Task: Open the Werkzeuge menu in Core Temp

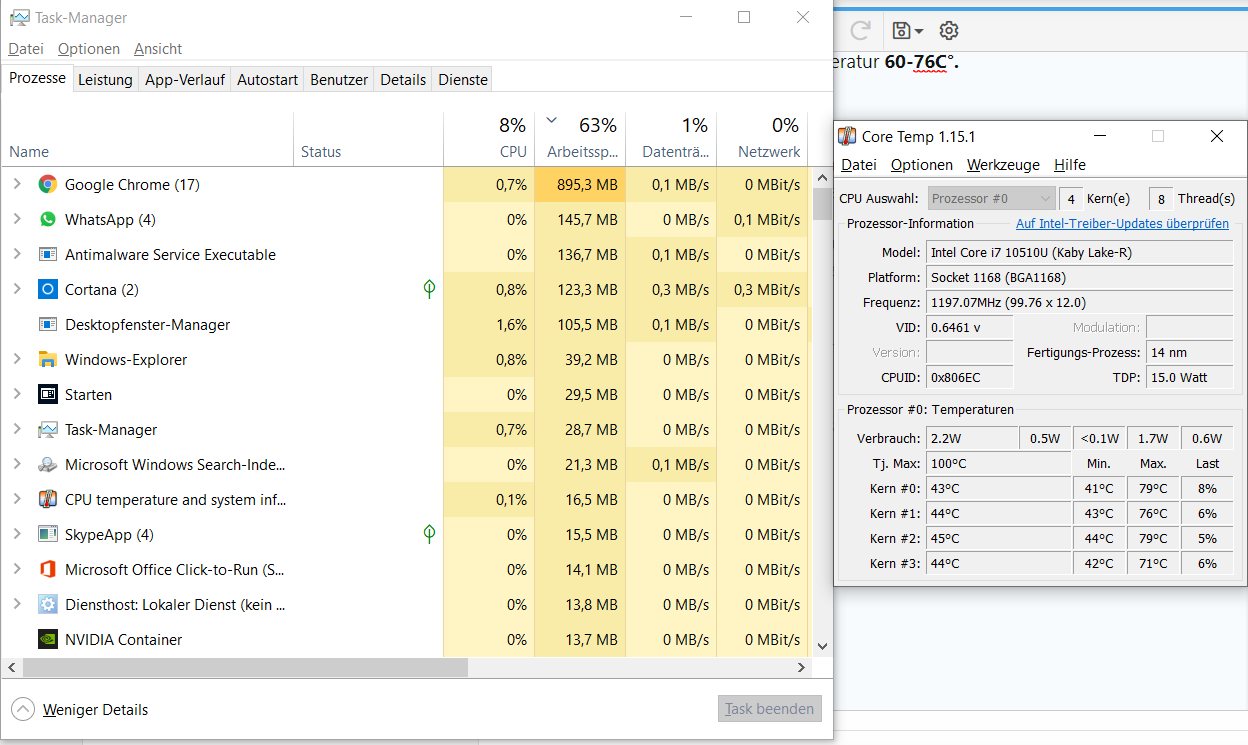Action: [1003, 165]
